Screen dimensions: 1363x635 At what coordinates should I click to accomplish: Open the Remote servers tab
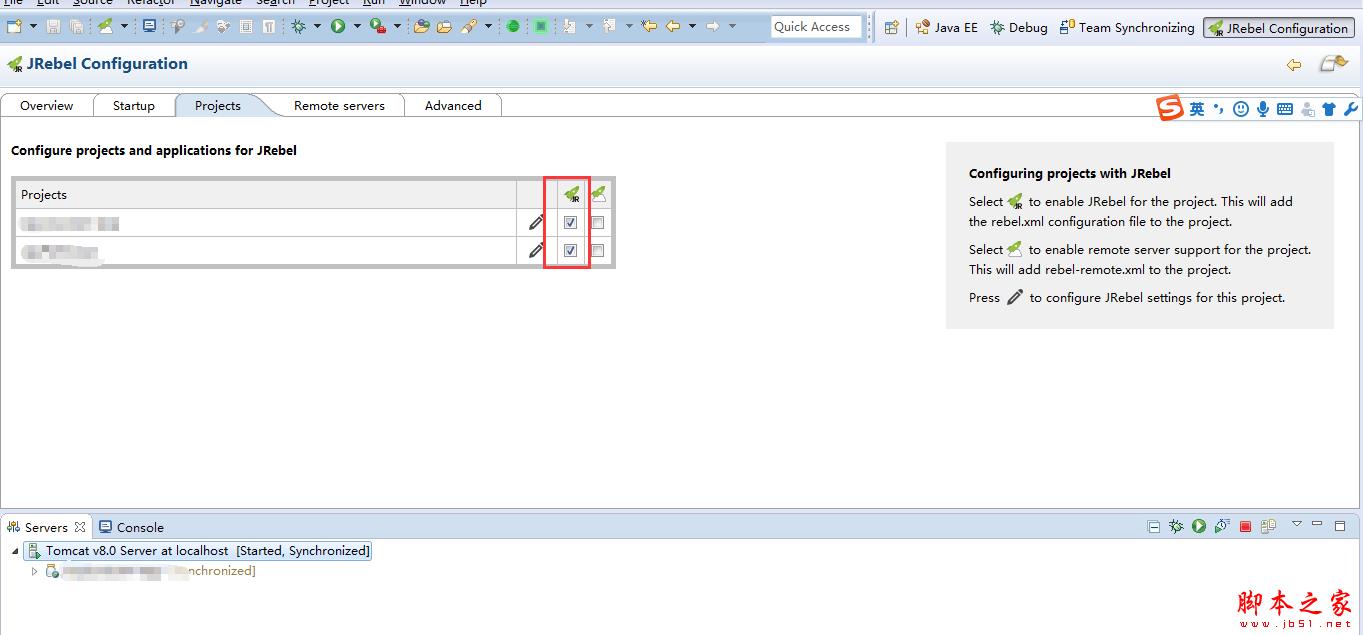click(x=339, y=106)
